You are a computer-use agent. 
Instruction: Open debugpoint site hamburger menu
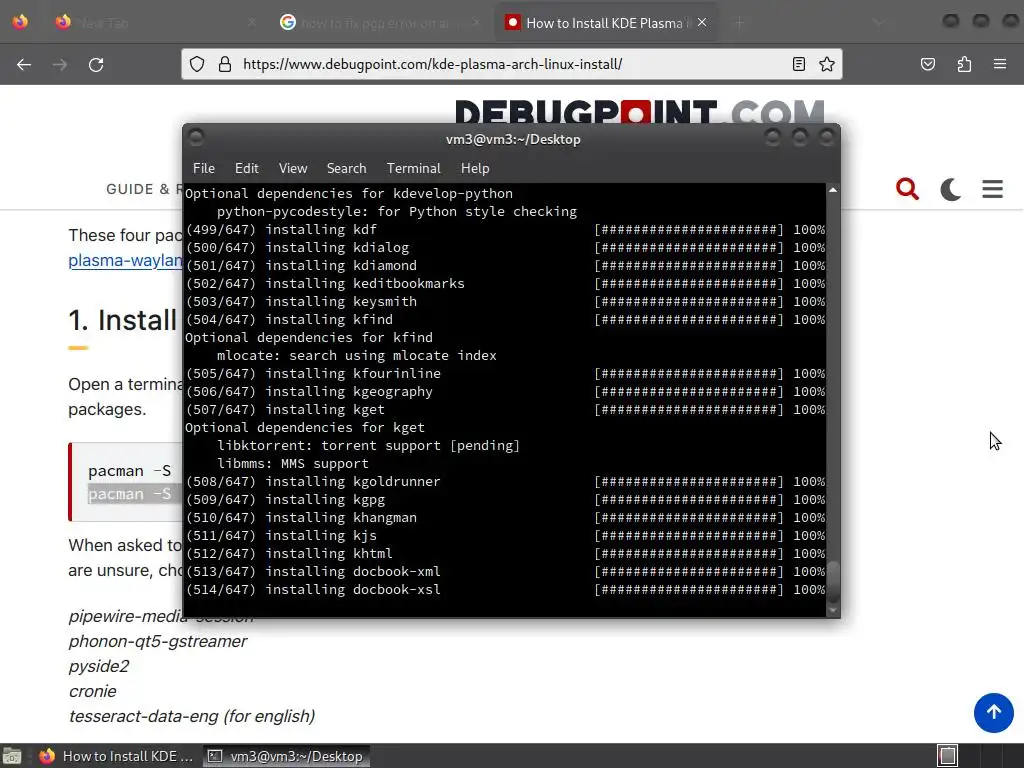click(x=993, y=189)
